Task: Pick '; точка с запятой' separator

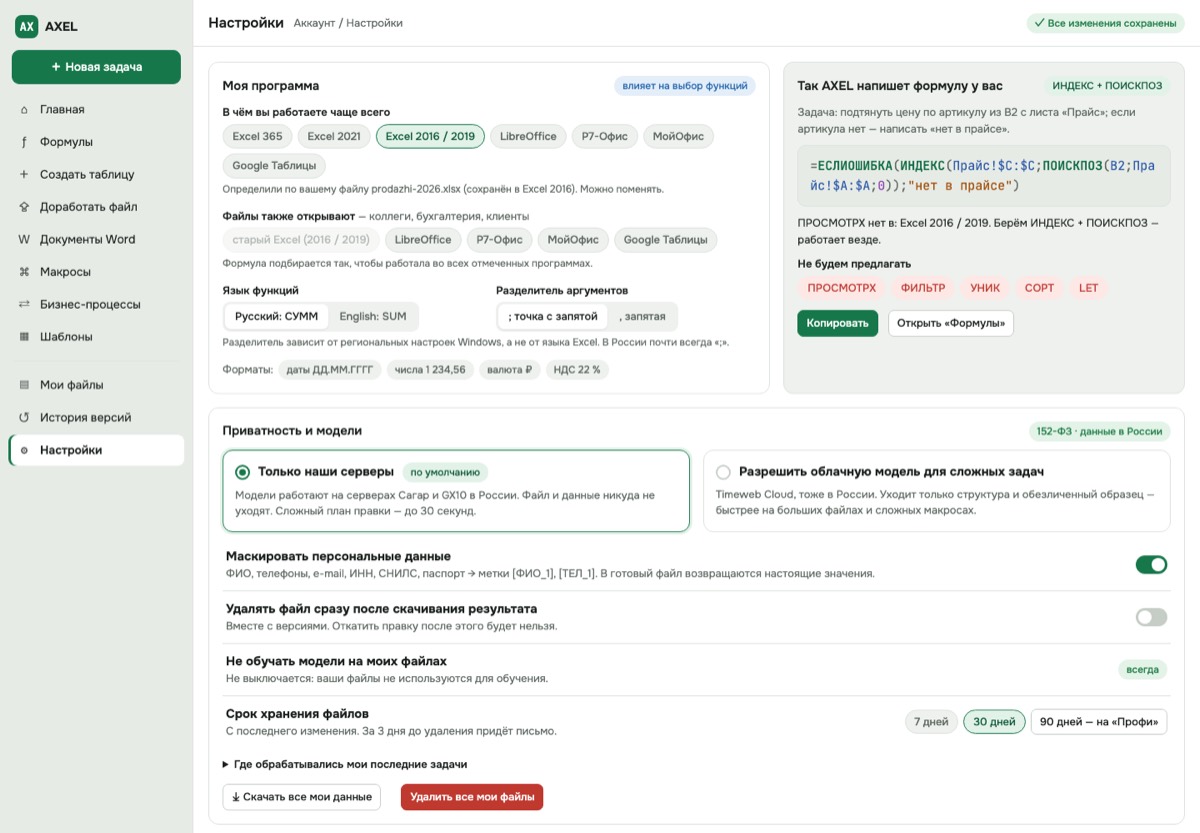Action: [x=553, y=317]
